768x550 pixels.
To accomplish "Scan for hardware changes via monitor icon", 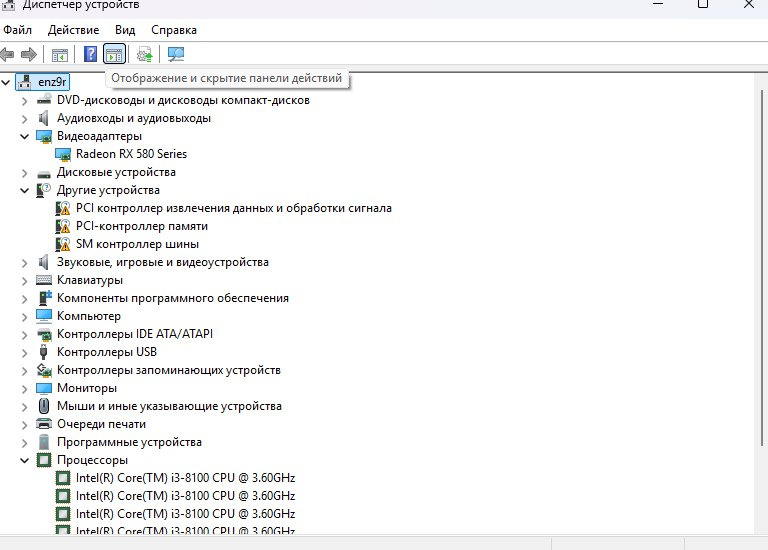I will tap(176, 54).
